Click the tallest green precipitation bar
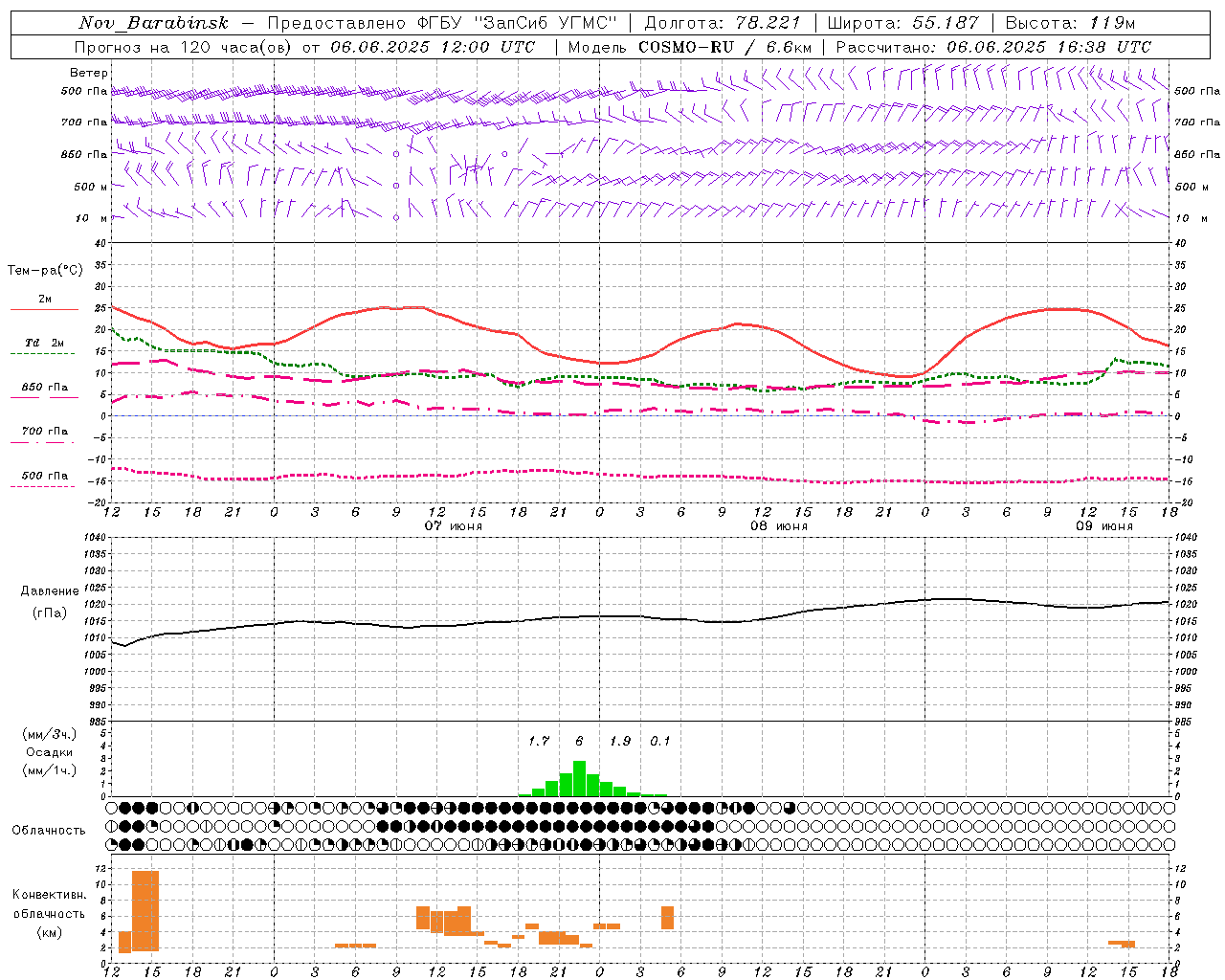 [579, 779]
